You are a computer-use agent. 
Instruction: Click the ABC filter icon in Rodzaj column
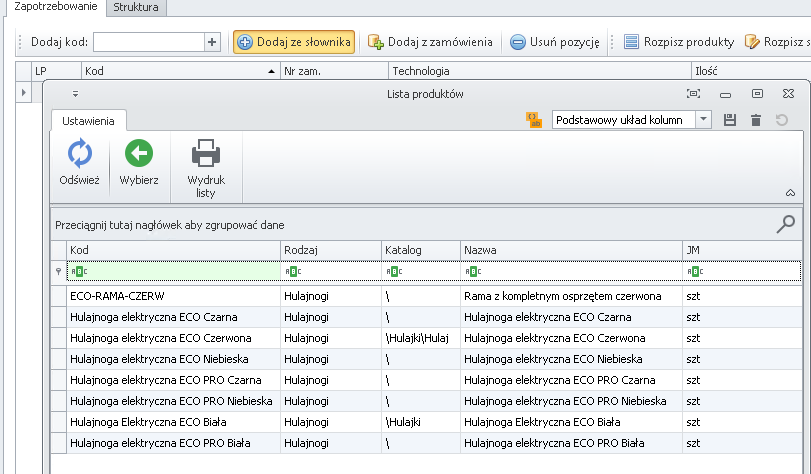click(293, 271)
